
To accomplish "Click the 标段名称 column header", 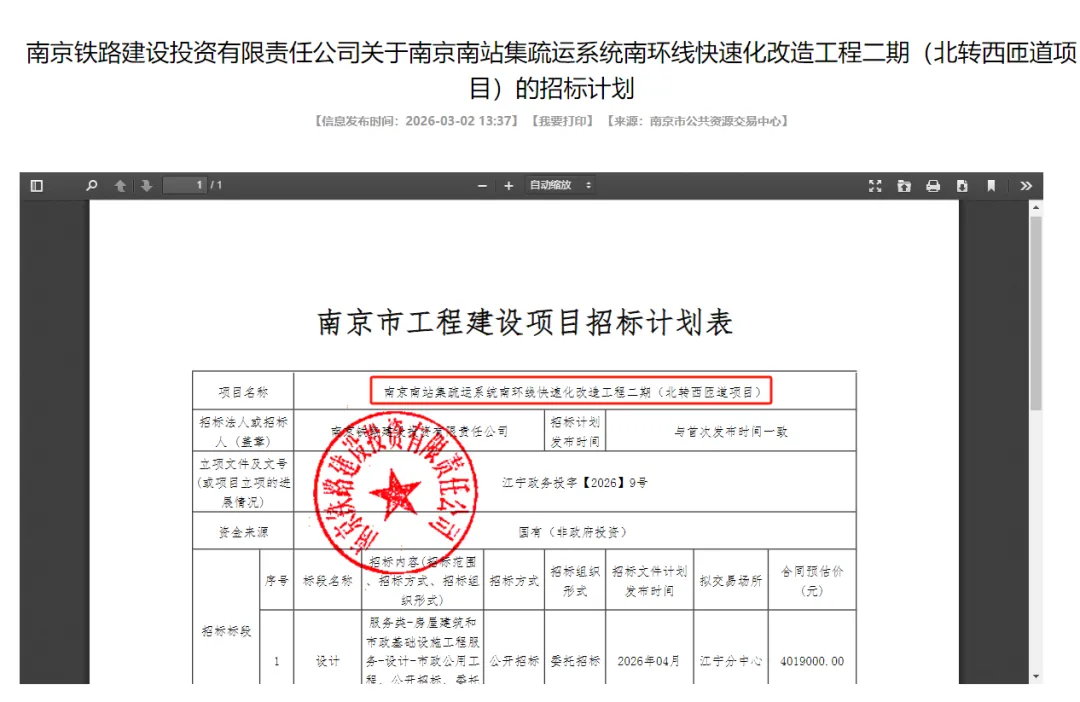I will 328,581.
